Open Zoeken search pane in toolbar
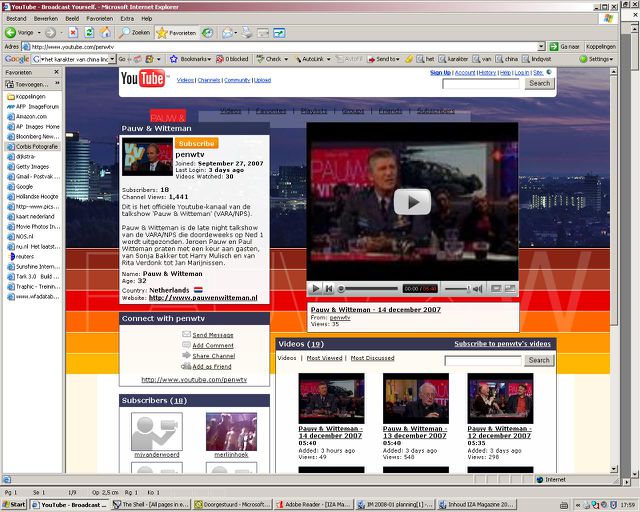 pyautogui.click(x=135, y=33)
